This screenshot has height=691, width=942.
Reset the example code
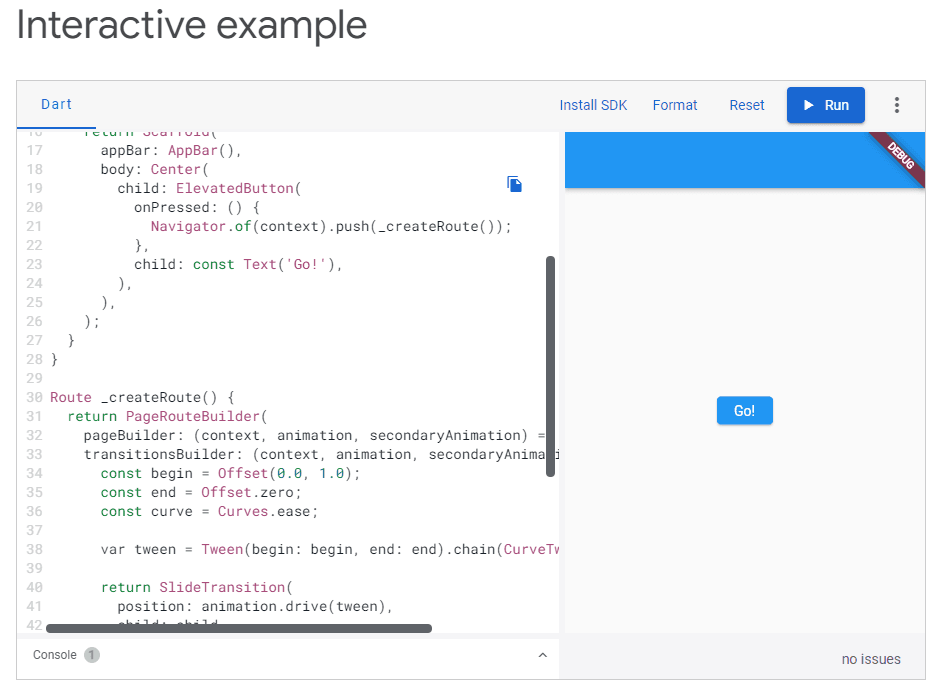[747, 104]
